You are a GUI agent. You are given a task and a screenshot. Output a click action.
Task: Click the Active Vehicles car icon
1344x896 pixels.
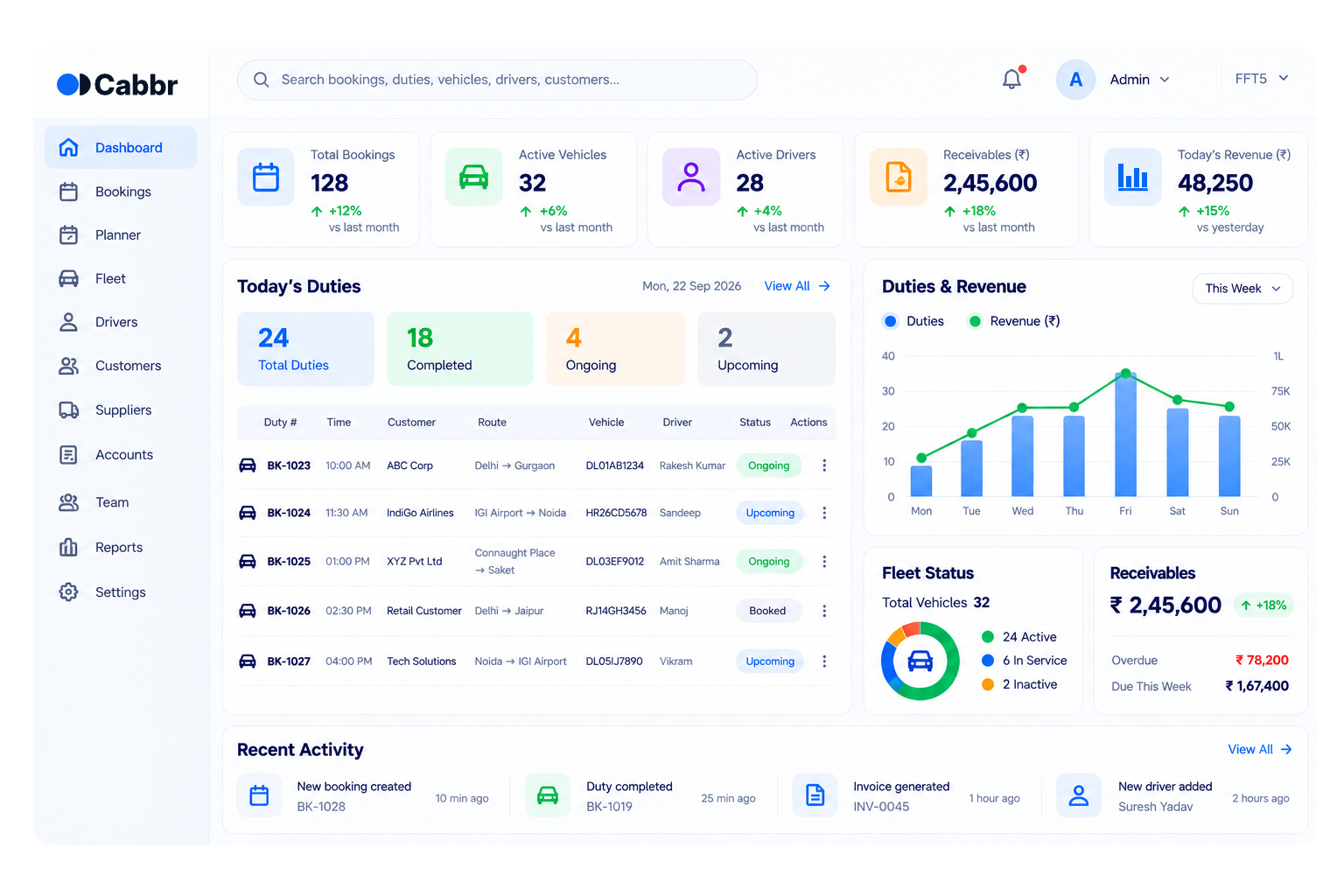473,177
